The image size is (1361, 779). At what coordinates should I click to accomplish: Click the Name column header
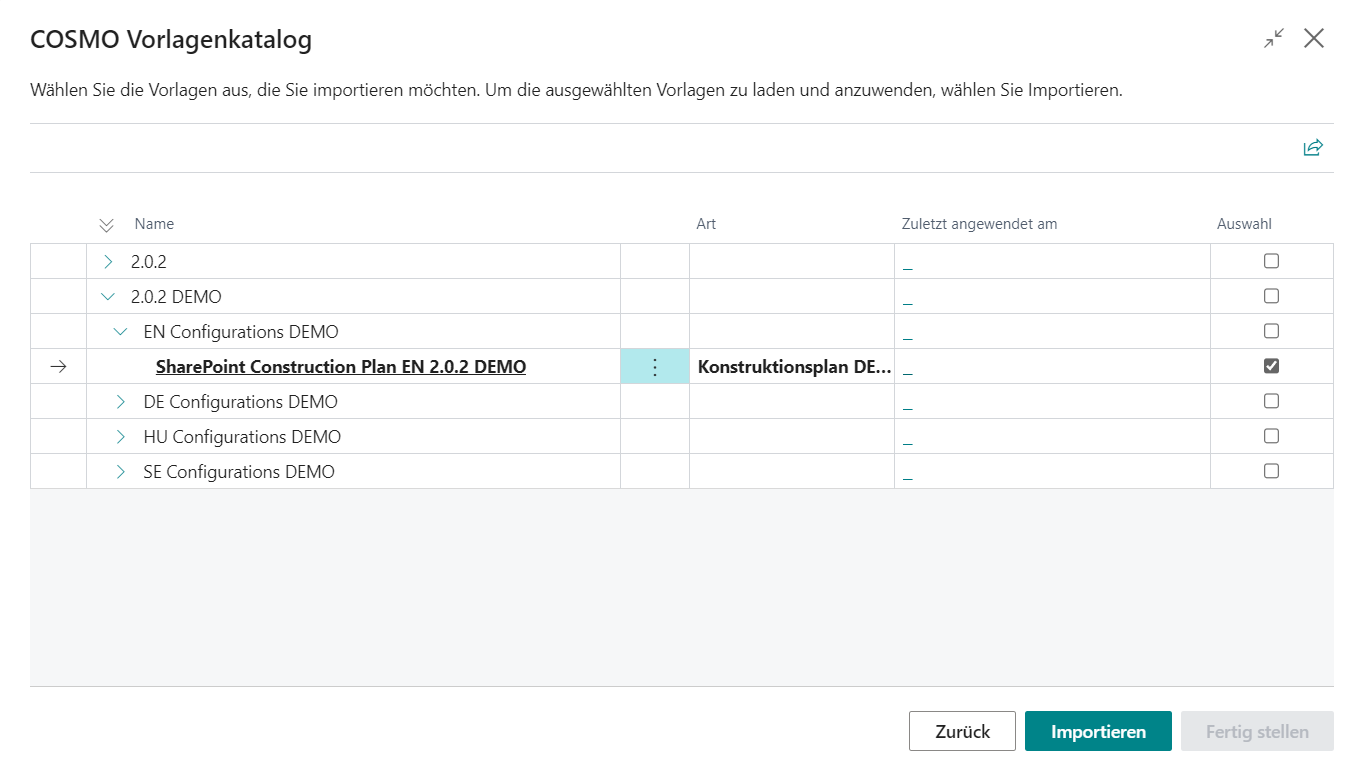click(154, 224)
